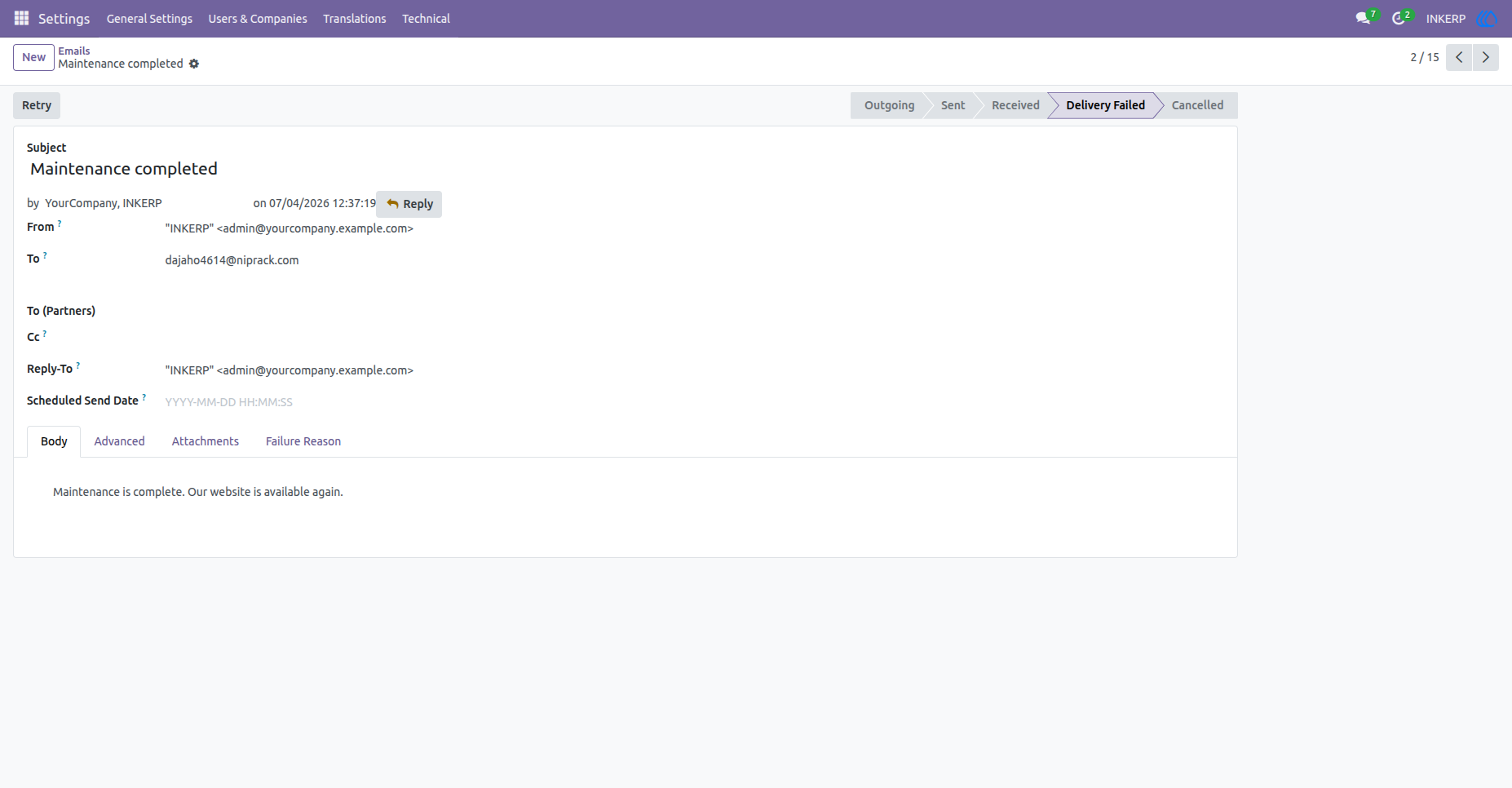Edit the To address dajaho4614@niprack.com

coord(232,260)
